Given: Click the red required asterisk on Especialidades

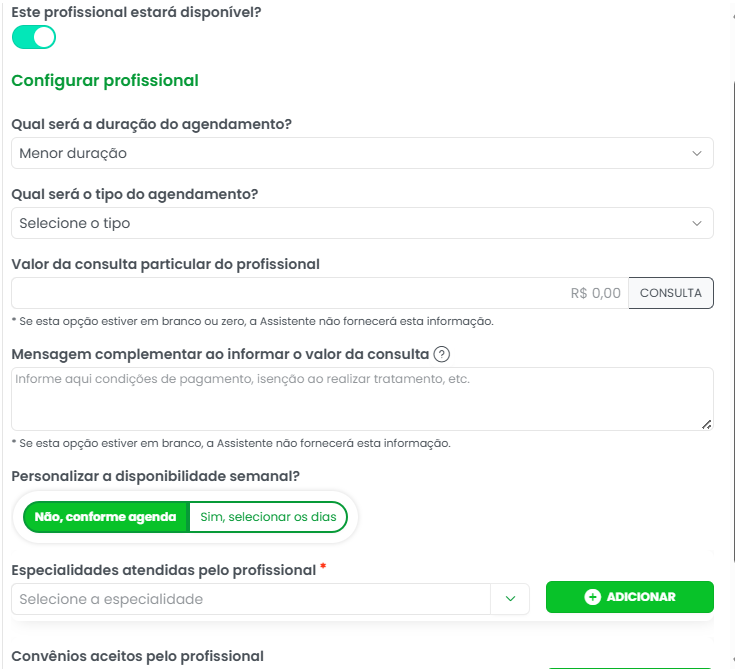Looking at the screenshot, I should 323,569.
